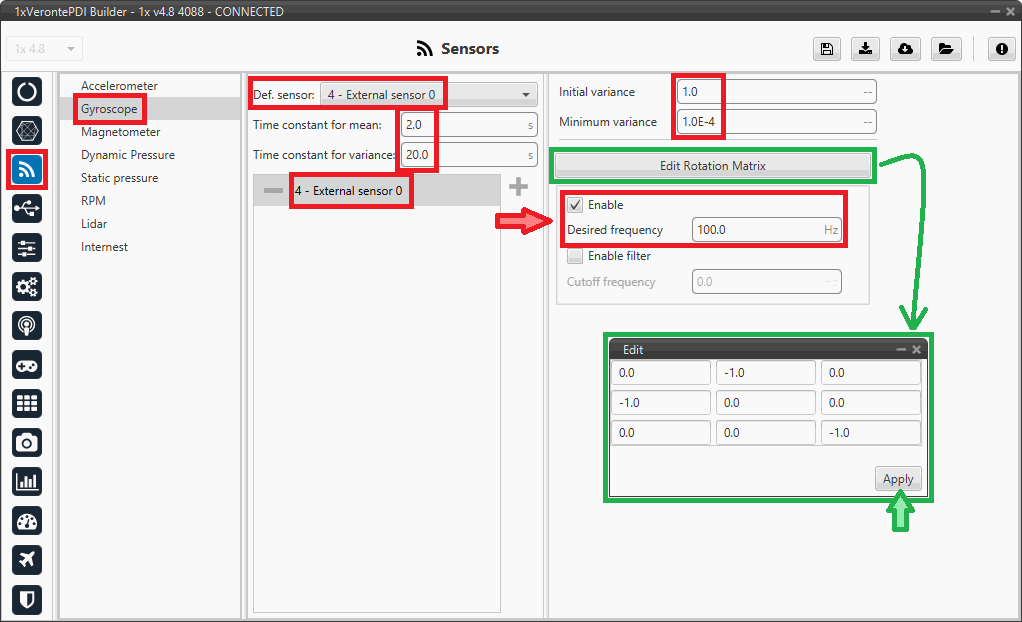Toggle the Enable checkbox
Image resolution: width=1022 pixels, height=622 pixels.
click(575, 205)
